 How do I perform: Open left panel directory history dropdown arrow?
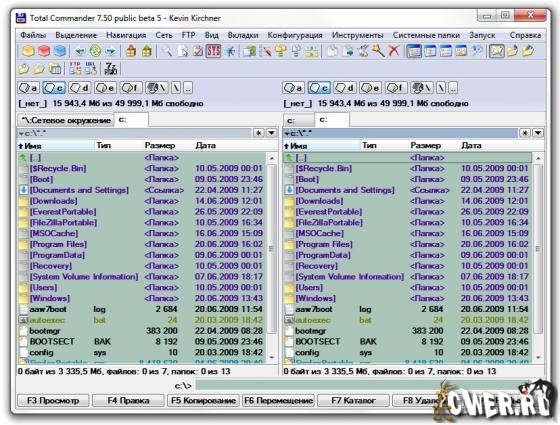coord(271,133)
